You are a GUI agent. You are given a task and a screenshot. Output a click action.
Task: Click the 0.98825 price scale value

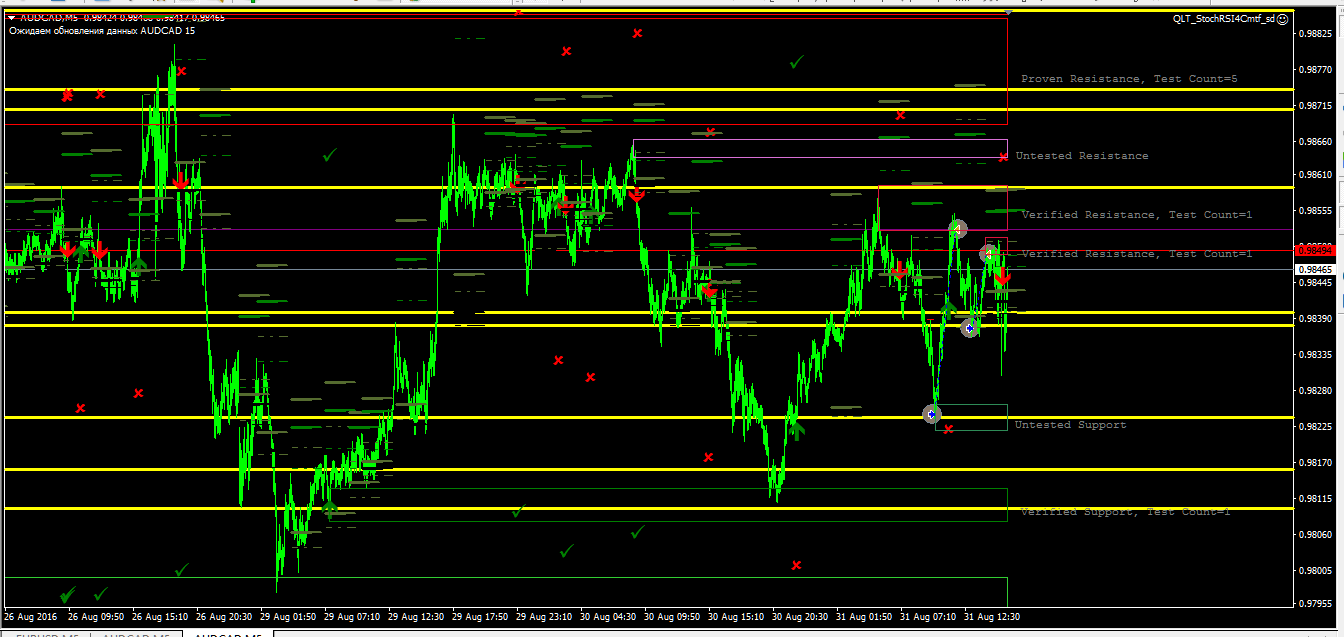tap(1314, 33)
